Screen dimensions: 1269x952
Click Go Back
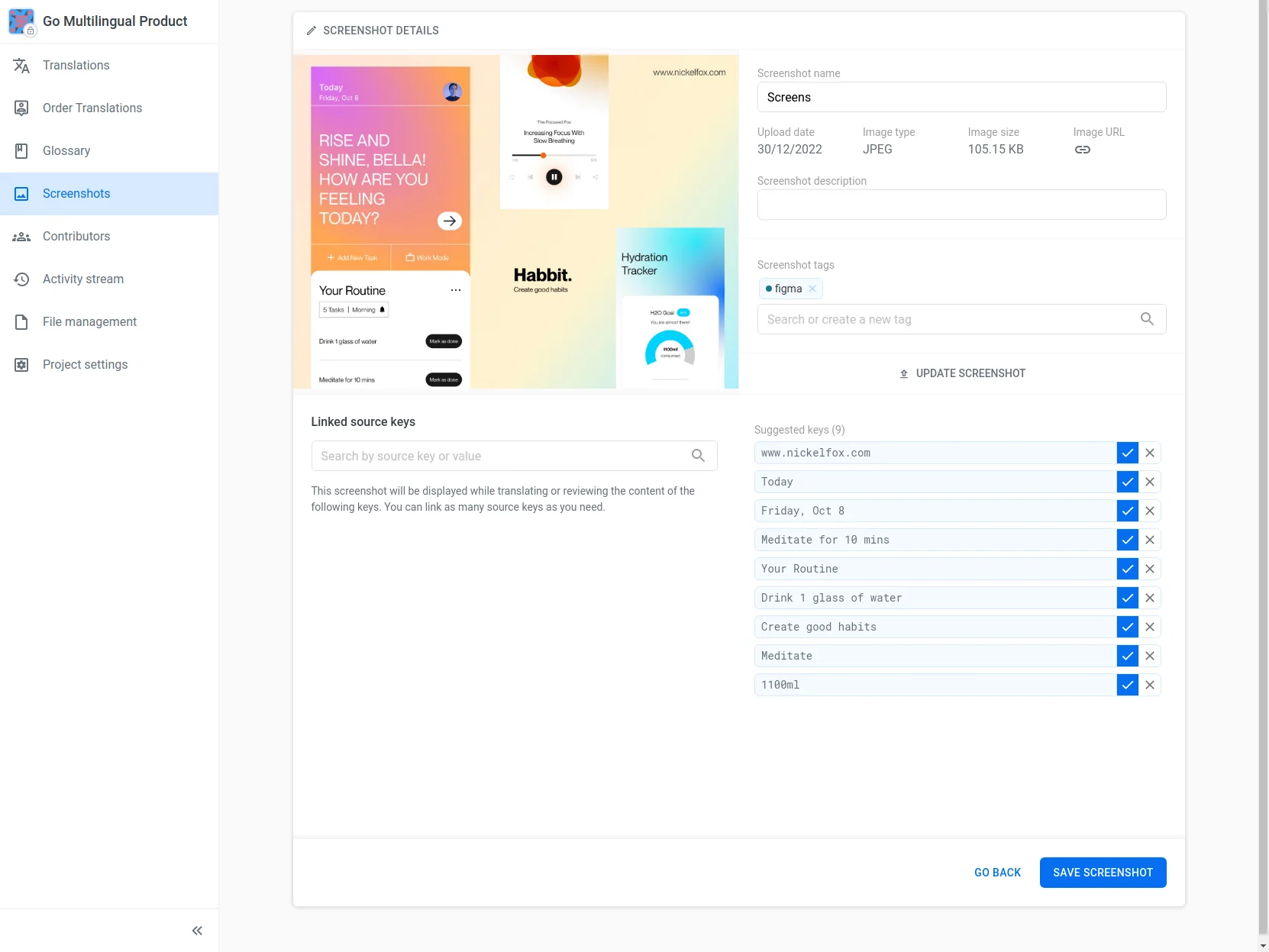point(997,873)
